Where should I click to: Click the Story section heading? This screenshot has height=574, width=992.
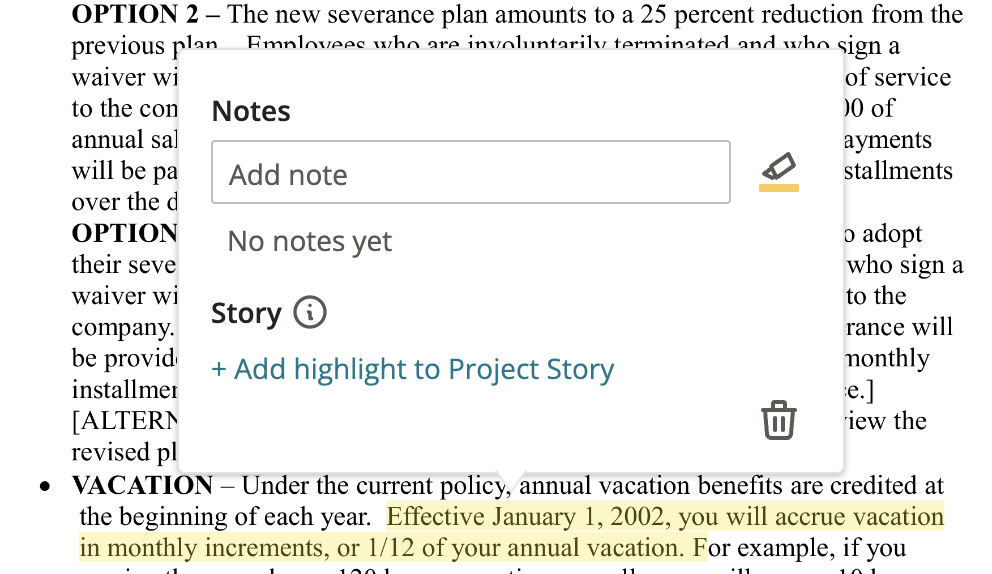tap(246, 313)
